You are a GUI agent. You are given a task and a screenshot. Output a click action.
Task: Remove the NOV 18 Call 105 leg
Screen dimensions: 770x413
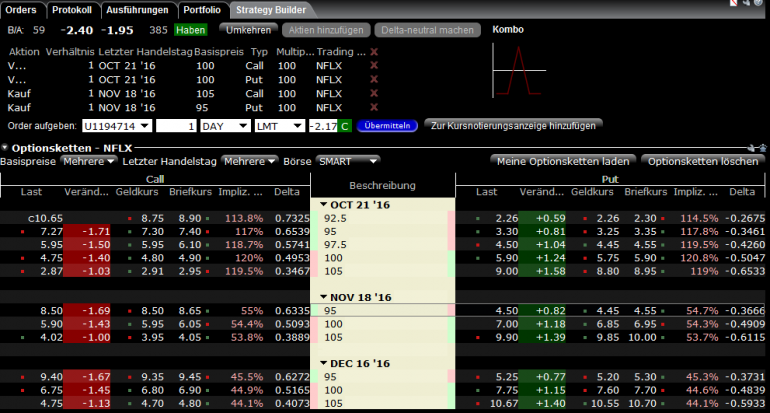tap(374, 93)
